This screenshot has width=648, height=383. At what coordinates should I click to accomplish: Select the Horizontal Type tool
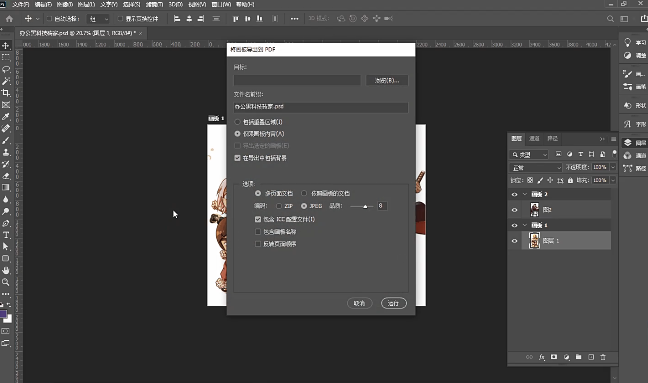point(6,235)
